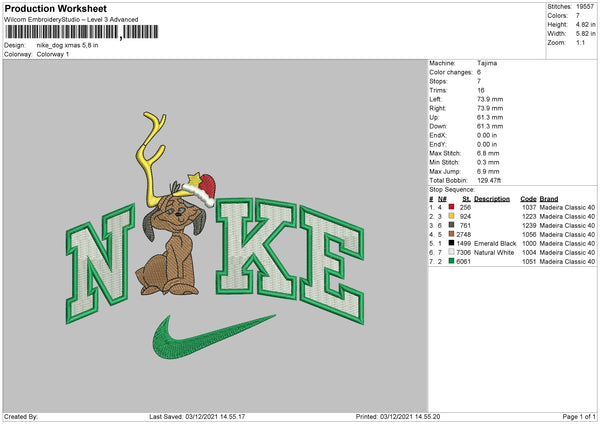Click the Created By footer label
600x424 pixels.
click(x=21, y=417)
